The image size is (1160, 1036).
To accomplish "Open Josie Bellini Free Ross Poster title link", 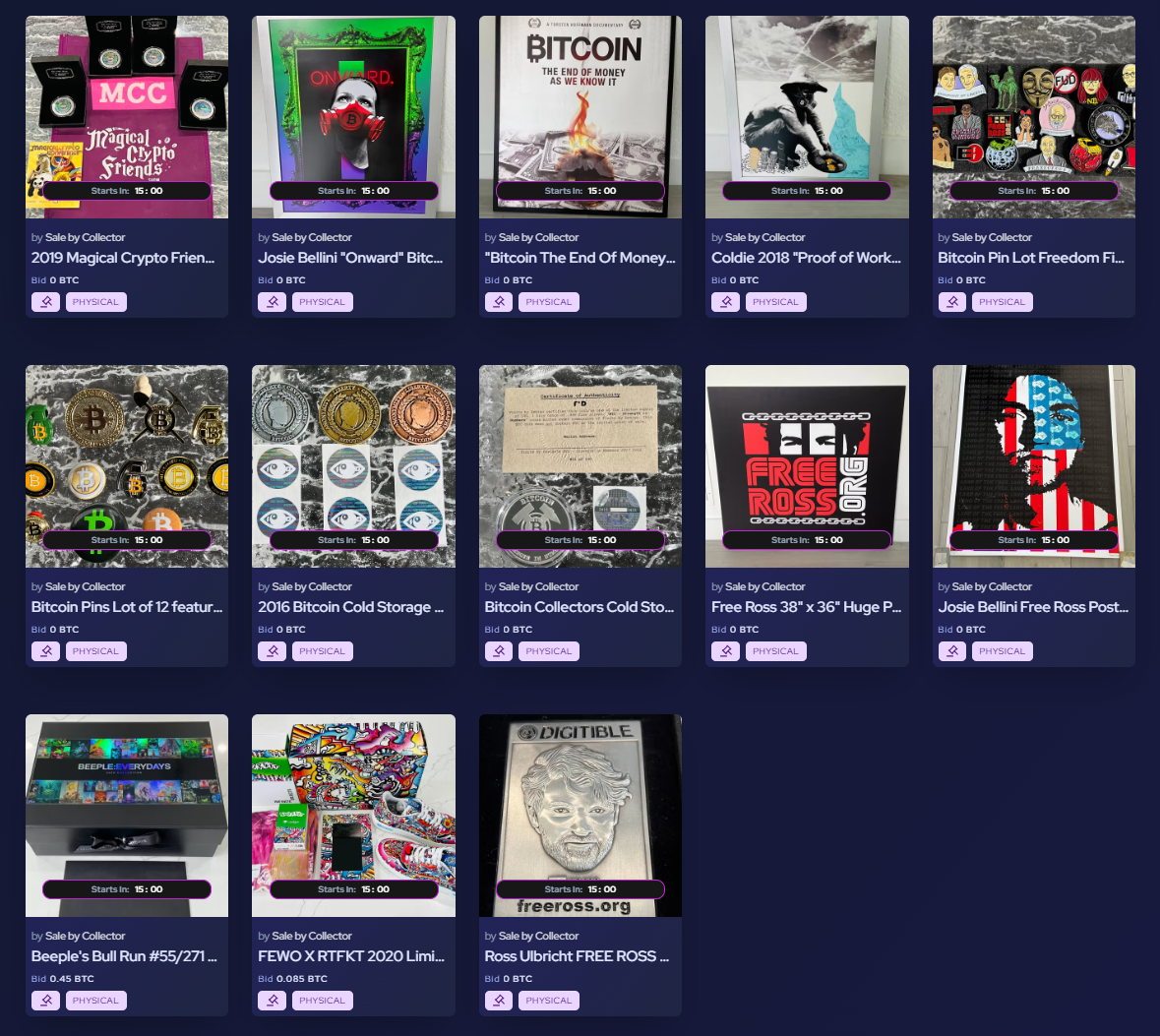I will tap(1033, 607).
